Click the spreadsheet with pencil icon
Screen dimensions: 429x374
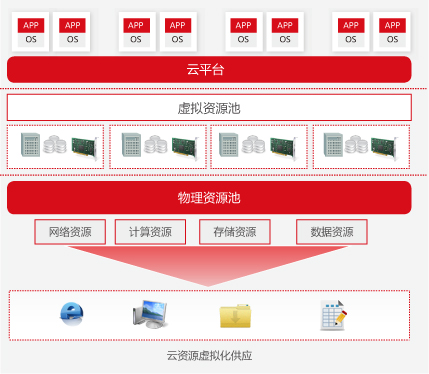coord(334,315)
